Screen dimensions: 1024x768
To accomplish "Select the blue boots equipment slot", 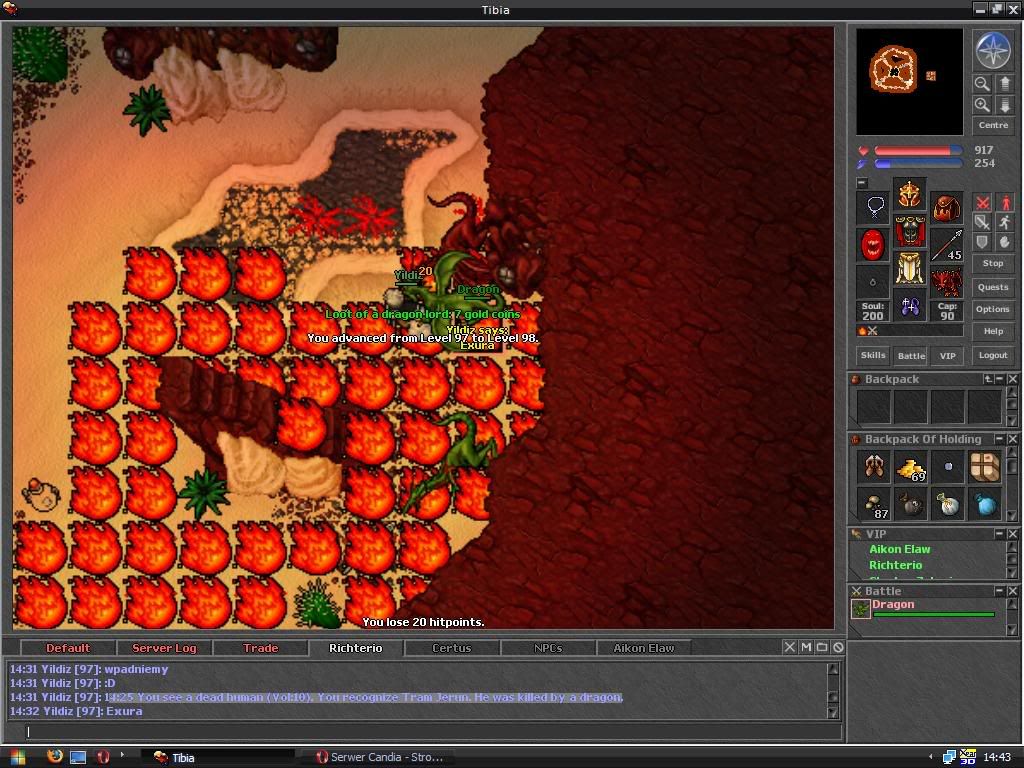I will (910, 306).
